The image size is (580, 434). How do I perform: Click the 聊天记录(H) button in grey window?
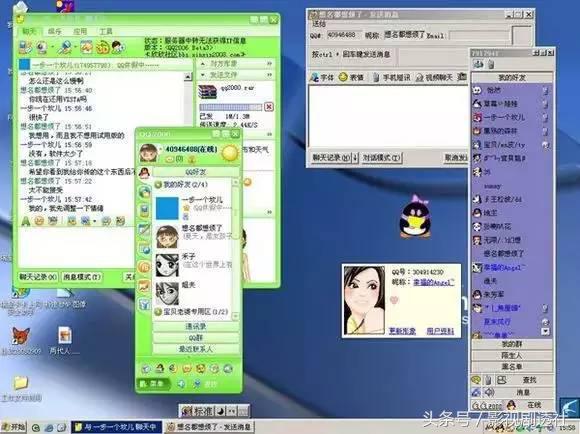pos(330,158)
